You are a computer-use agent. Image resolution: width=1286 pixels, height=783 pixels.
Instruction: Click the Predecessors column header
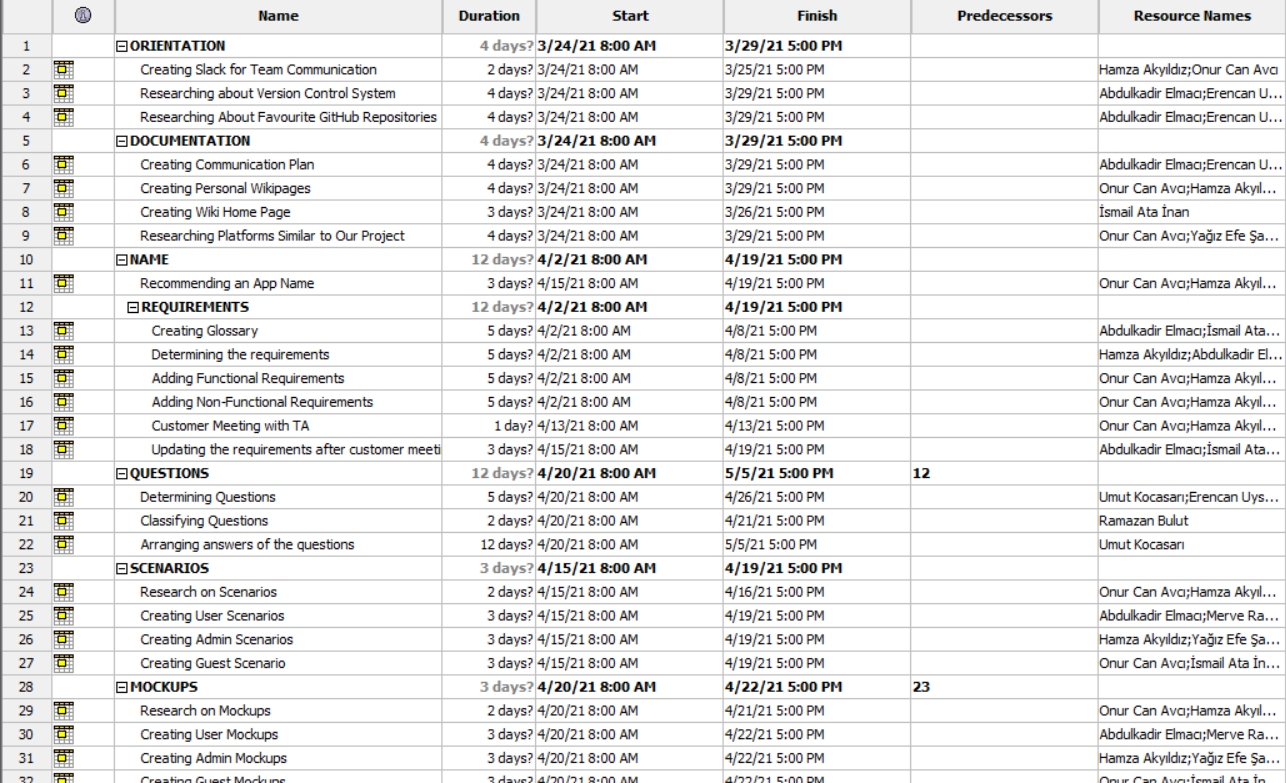[x=1004, y=16]
